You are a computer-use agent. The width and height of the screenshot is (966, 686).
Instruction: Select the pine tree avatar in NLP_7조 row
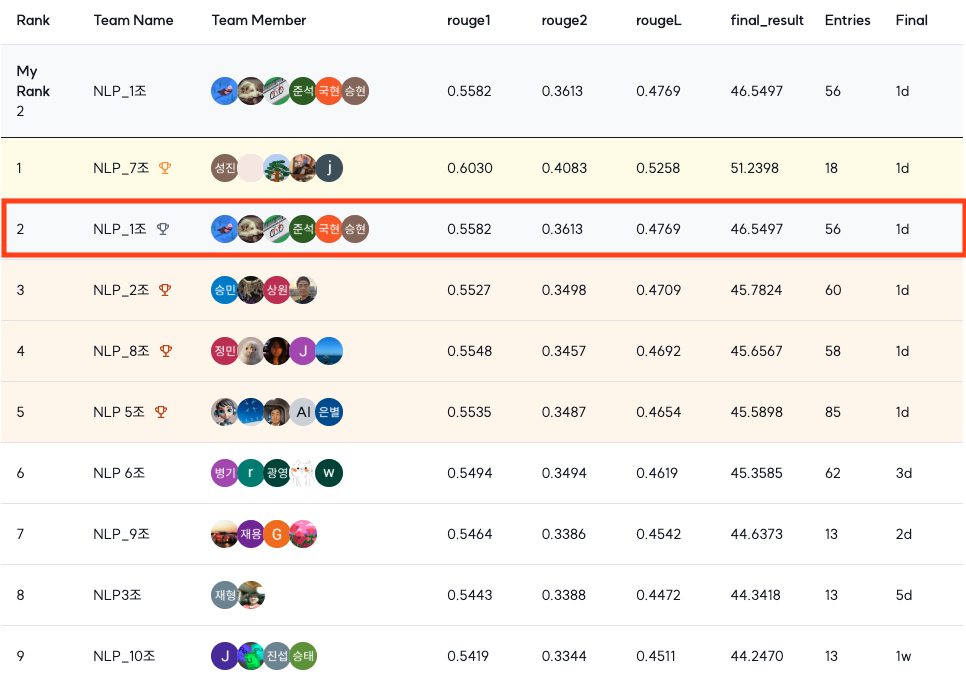click(277, 167)
